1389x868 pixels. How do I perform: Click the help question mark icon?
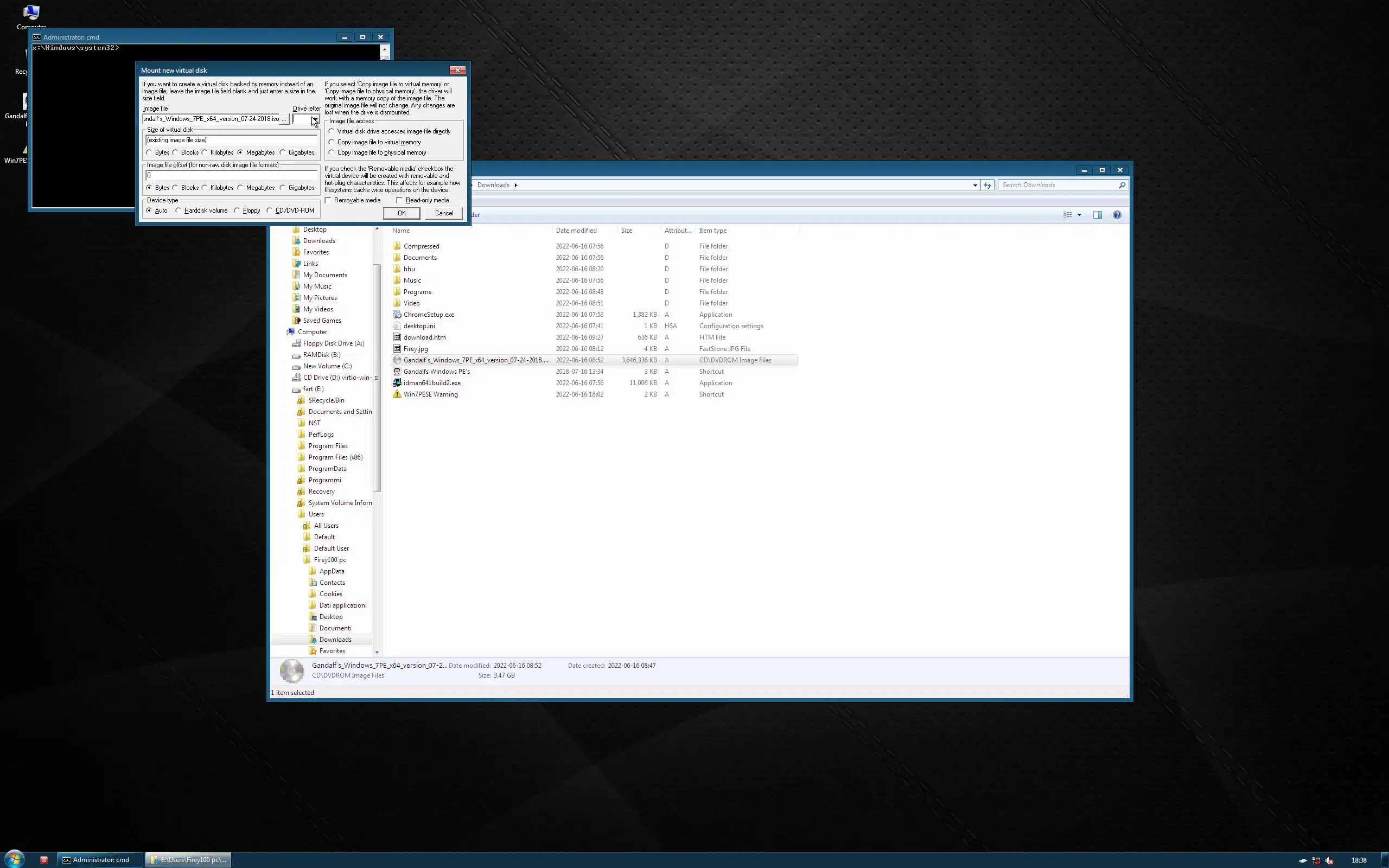pyautogui.click(x=1117, y=215)
